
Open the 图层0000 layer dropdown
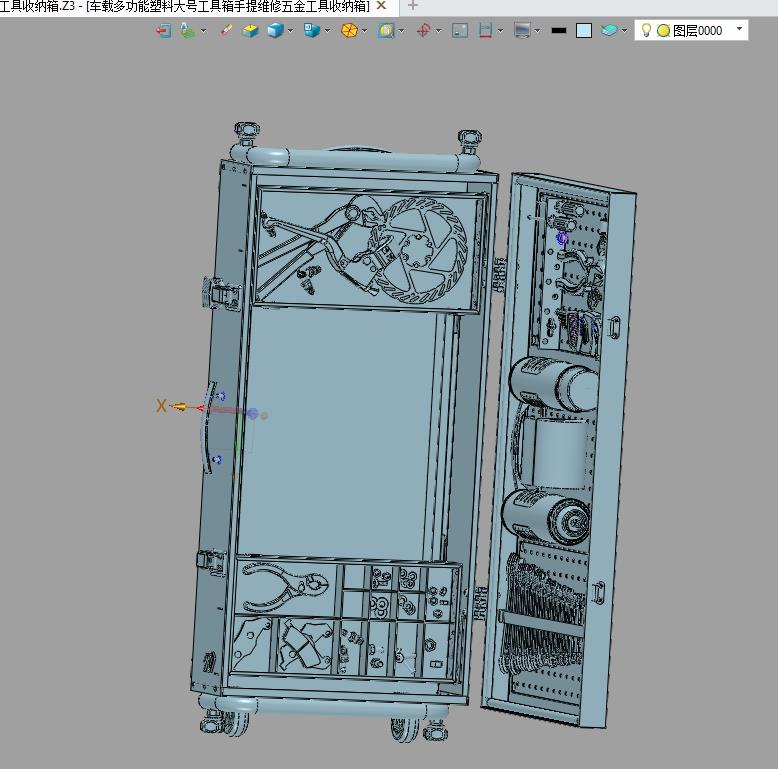coord(739,29)
